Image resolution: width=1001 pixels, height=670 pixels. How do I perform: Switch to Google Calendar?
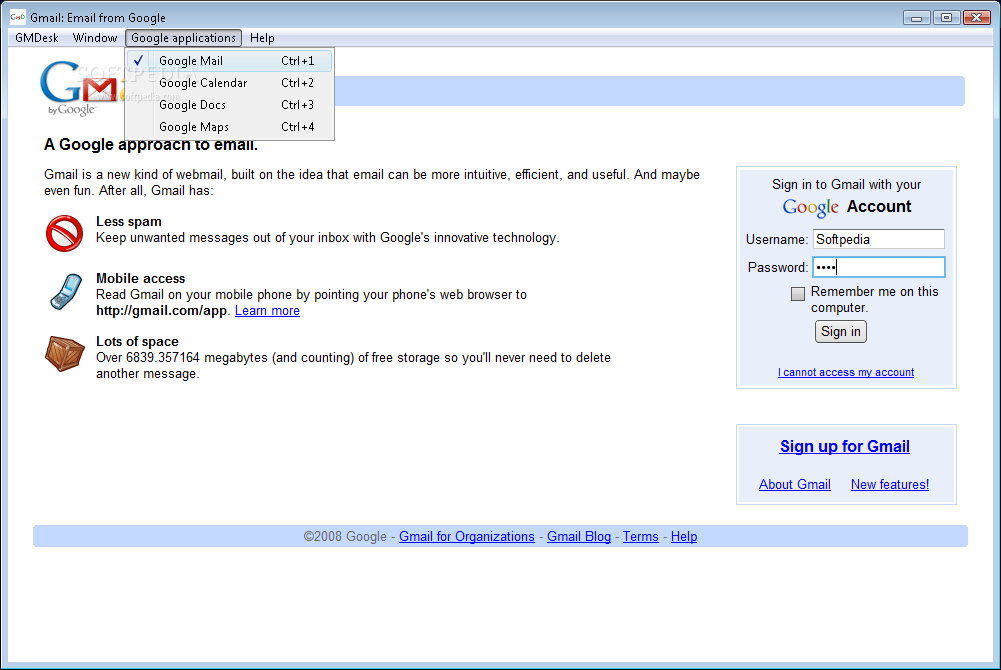tap(230, 83)
